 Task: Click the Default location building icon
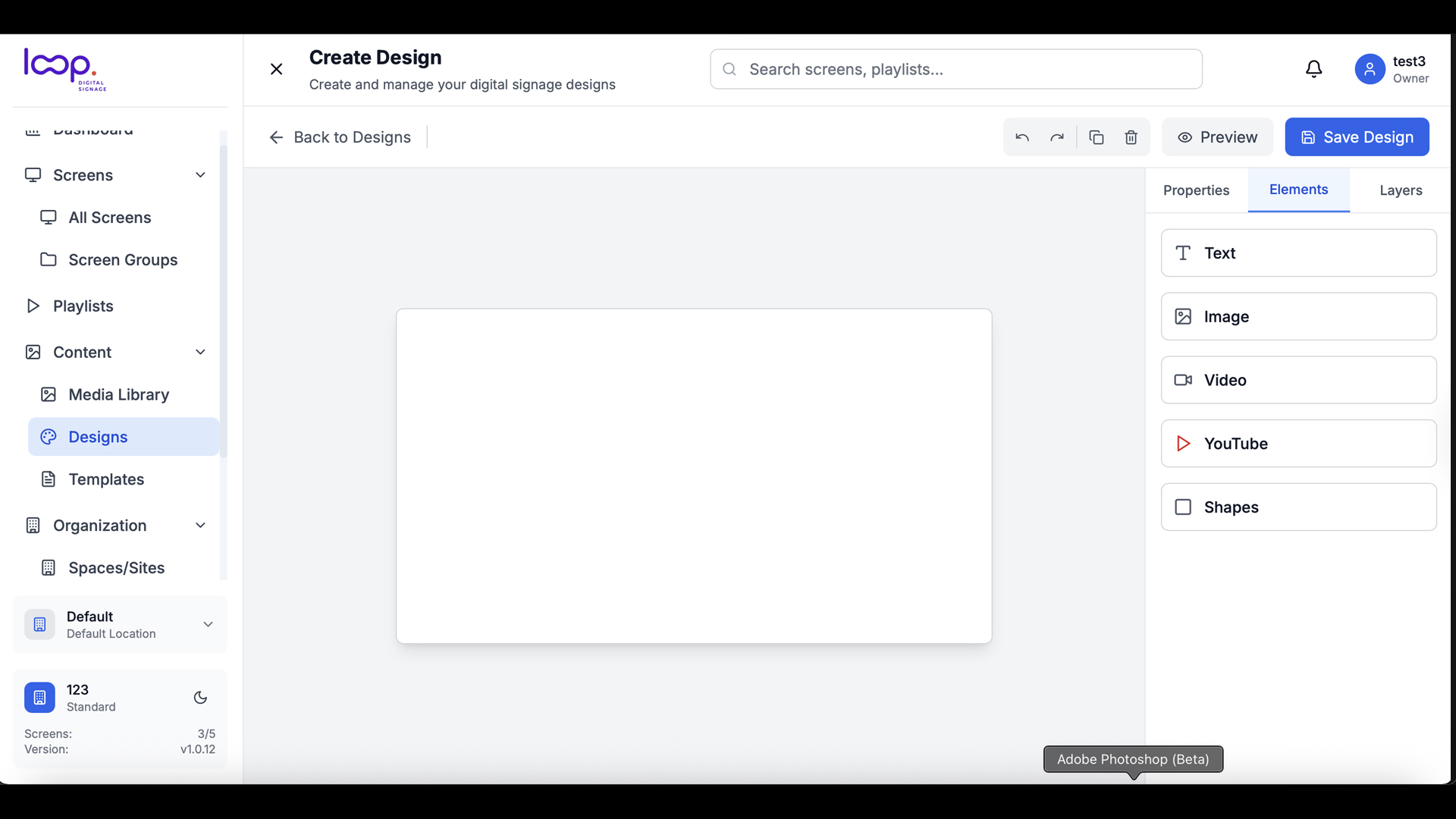click(39, 625)
